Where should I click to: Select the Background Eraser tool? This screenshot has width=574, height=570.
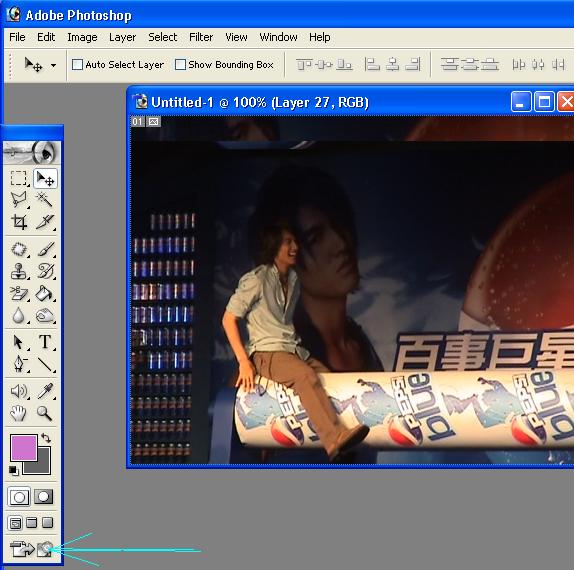(x=18, y=293)
